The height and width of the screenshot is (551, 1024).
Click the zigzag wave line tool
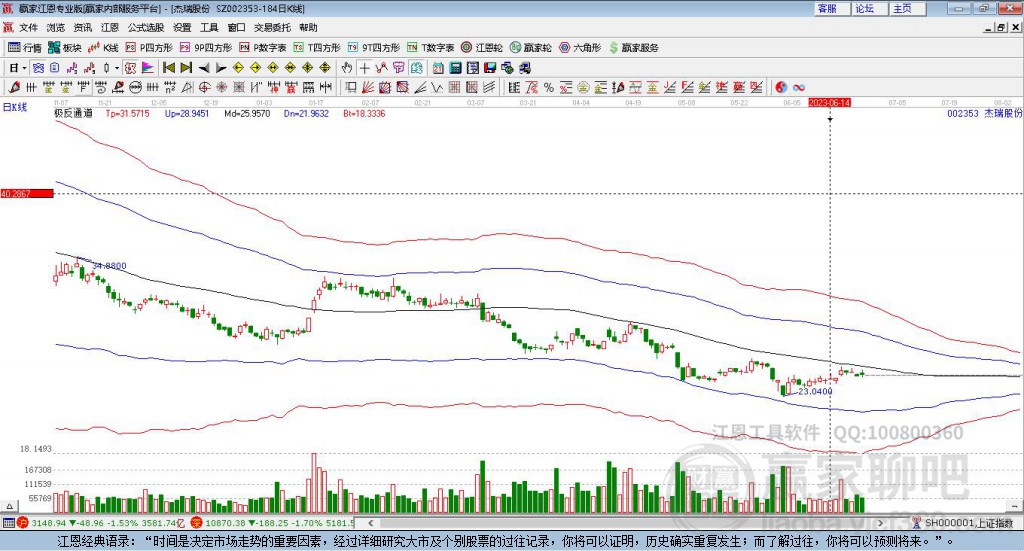tap(437, 87)
